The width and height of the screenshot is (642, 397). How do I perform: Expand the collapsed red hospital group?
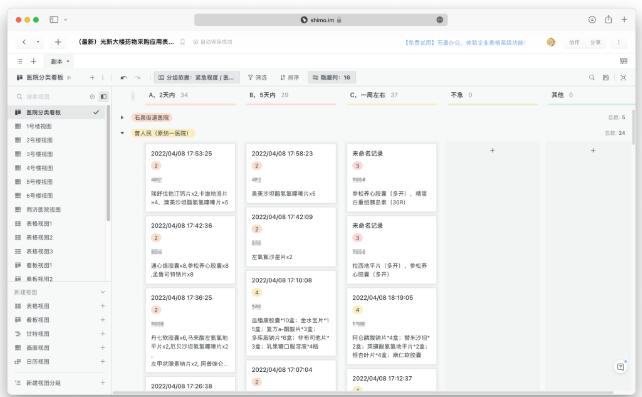122,117
